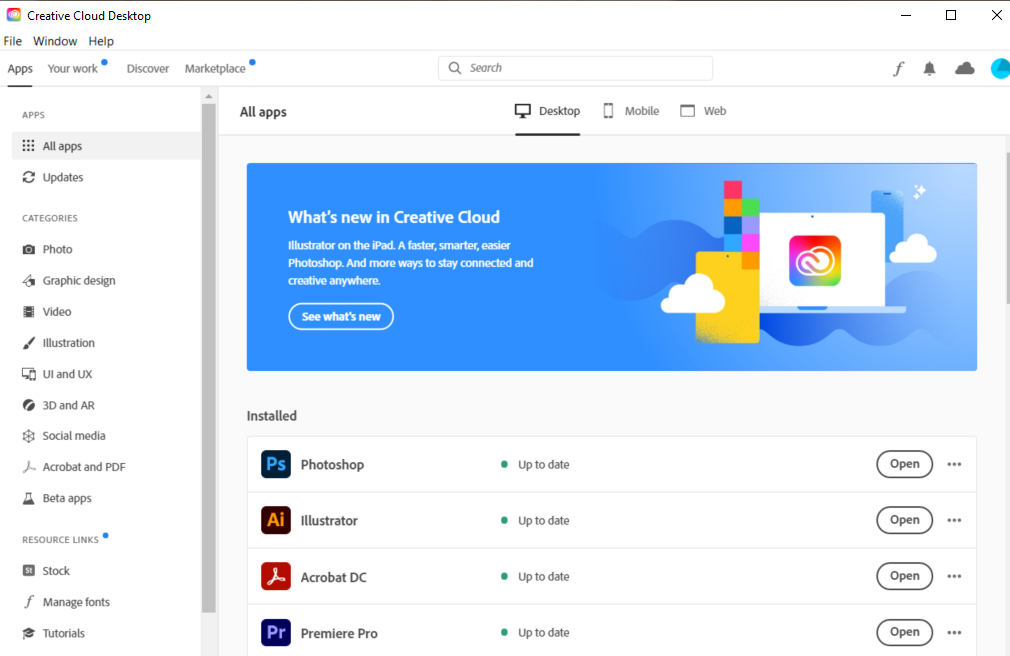Image resolution: width=1010 pixels, height=656 pixels.
Task: Click the Search input field
Action: pyautogui.click(x=575, y=68)
